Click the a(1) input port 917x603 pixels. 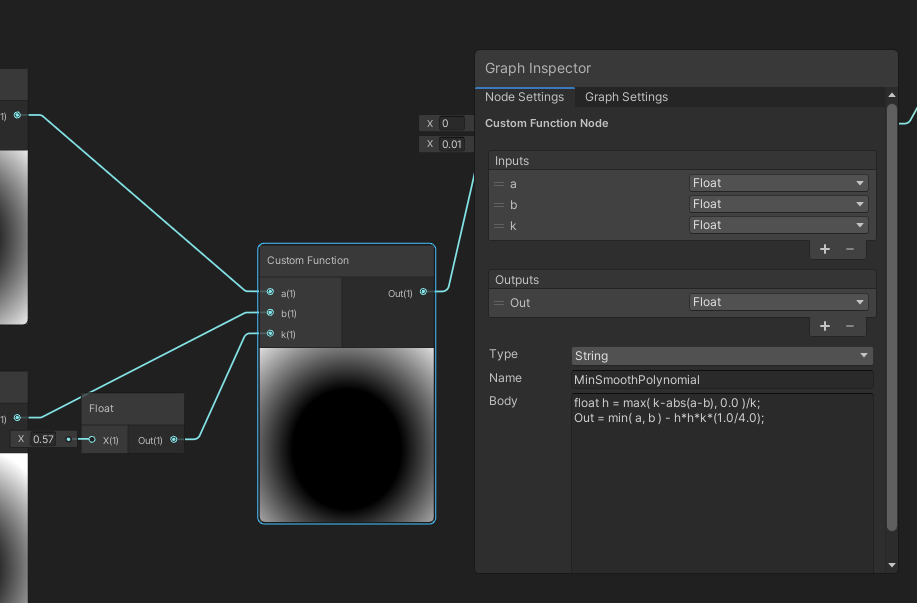(270, 292)
